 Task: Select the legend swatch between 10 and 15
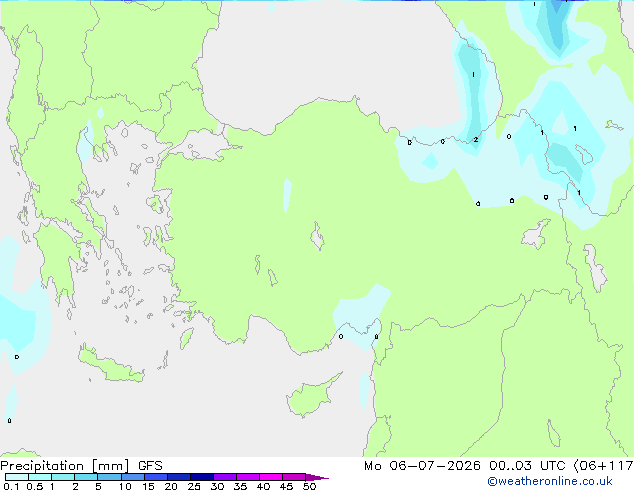pos(132,477)
